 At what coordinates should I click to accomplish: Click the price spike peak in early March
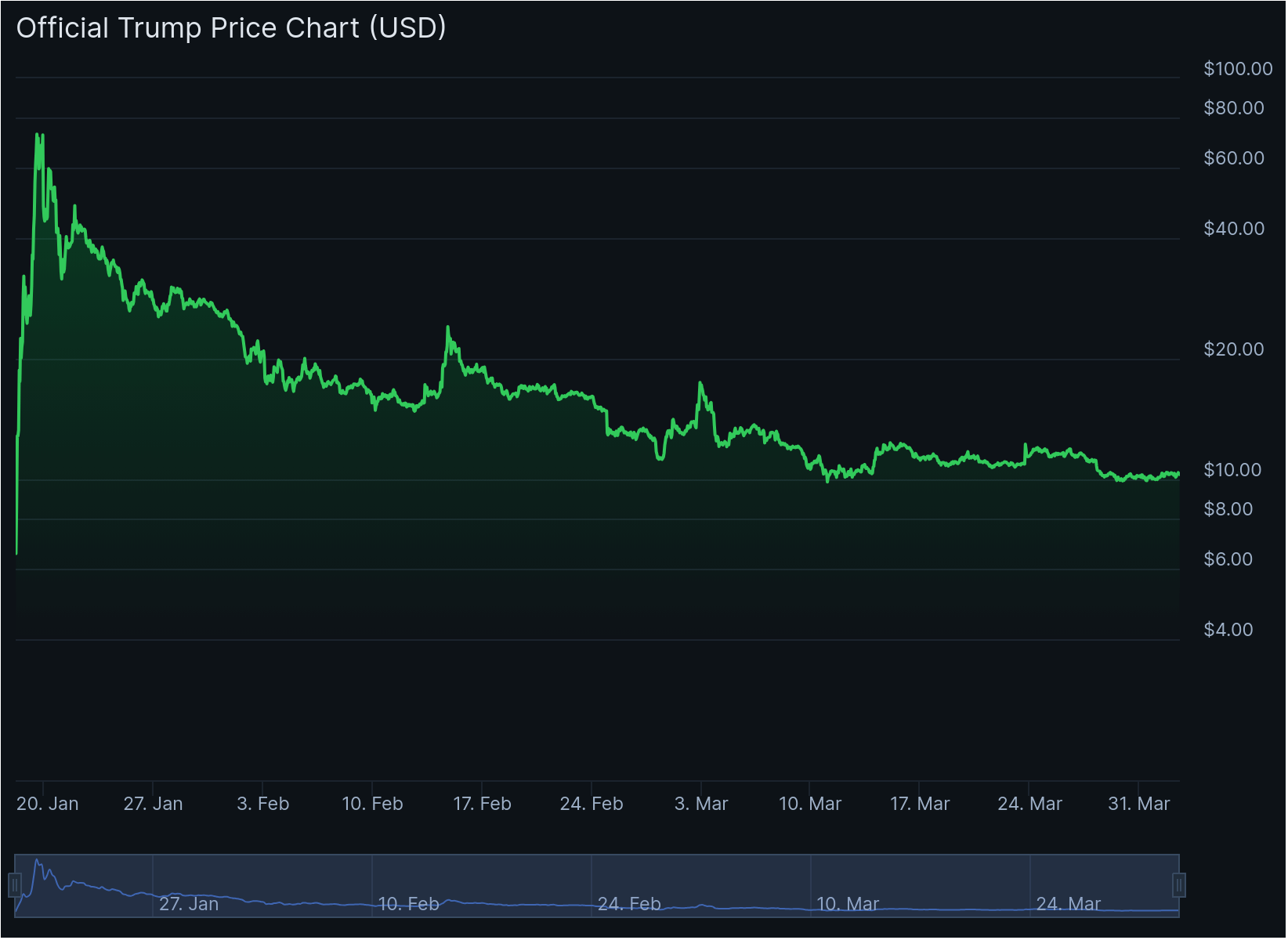tap(700, 383)
